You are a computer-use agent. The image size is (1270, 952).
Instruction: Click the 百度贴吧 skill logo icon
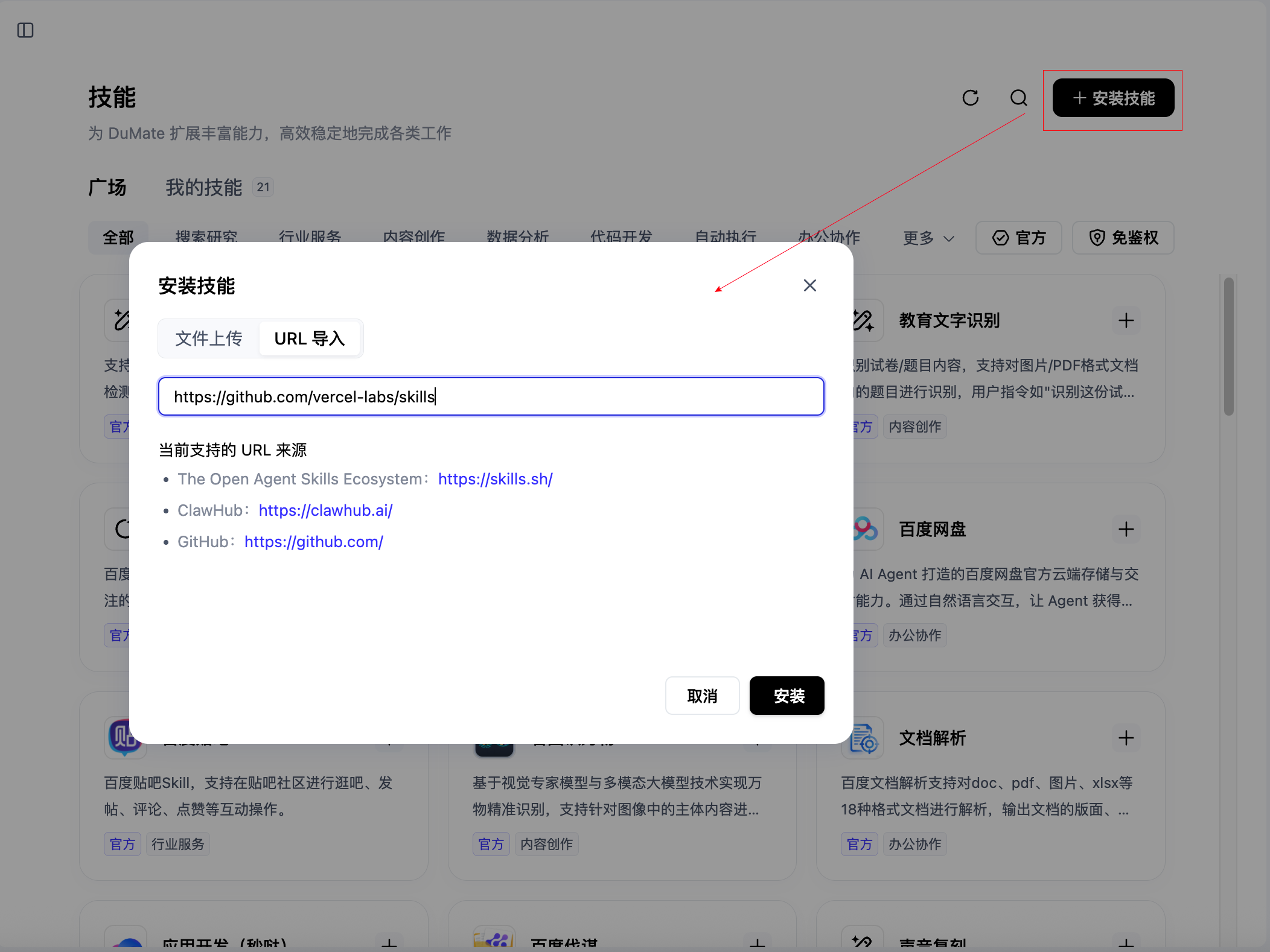pos(125,737)
